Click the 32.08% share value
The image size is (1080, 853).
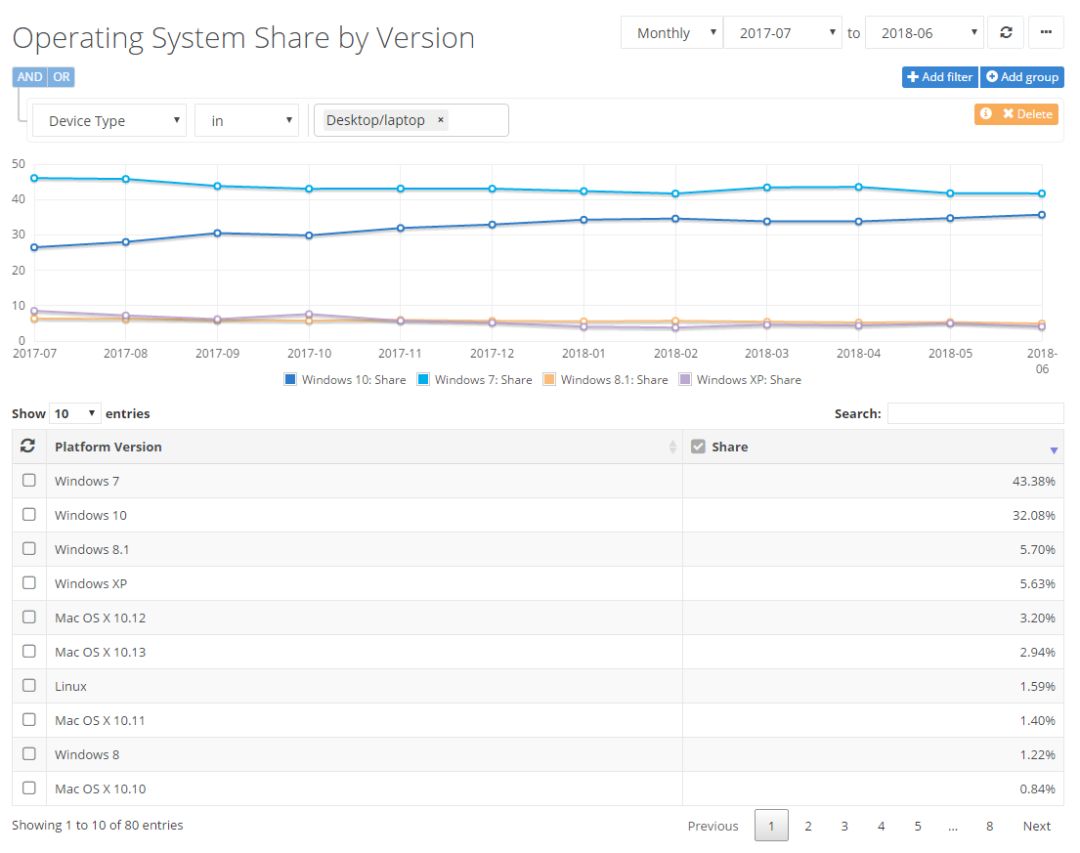1033,515
